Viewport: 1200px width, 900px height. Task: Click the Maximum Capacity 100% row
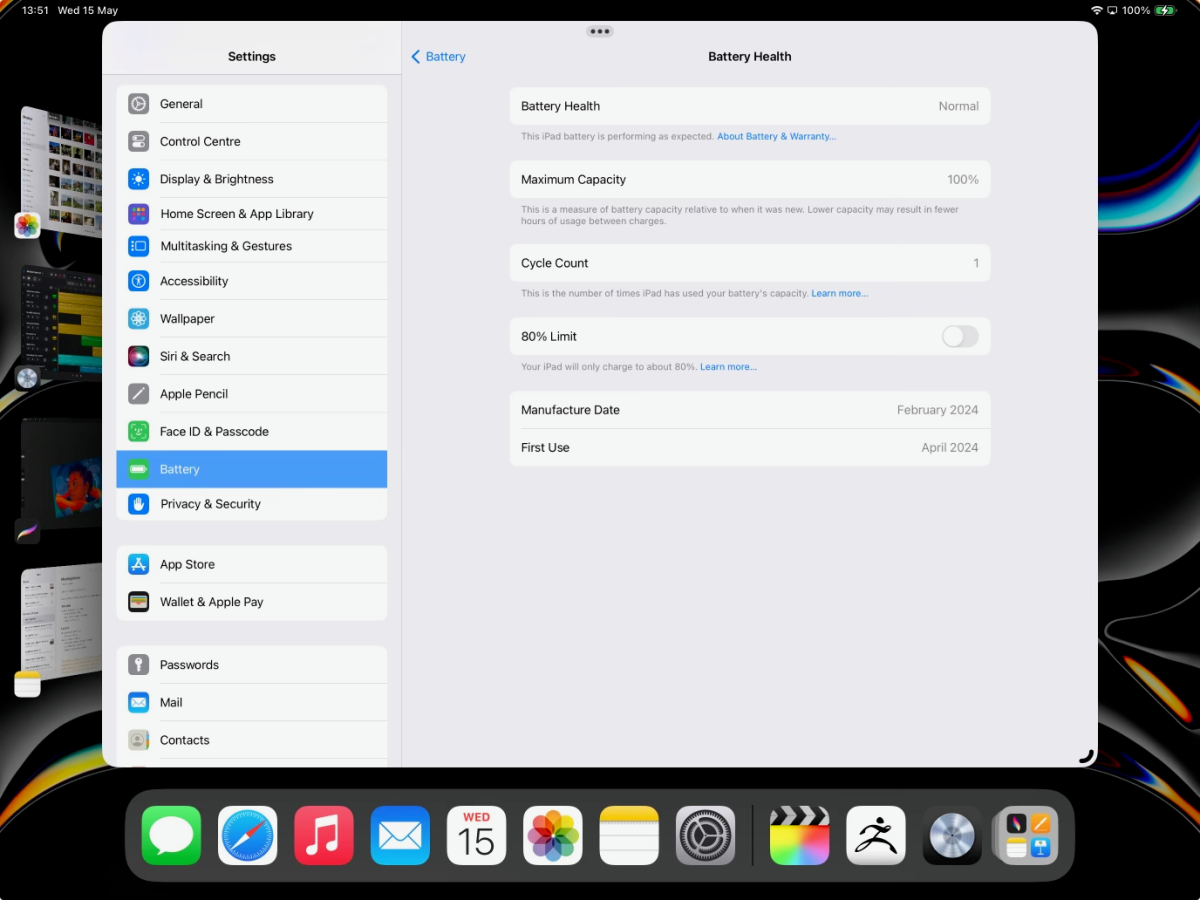coord(750,179)
